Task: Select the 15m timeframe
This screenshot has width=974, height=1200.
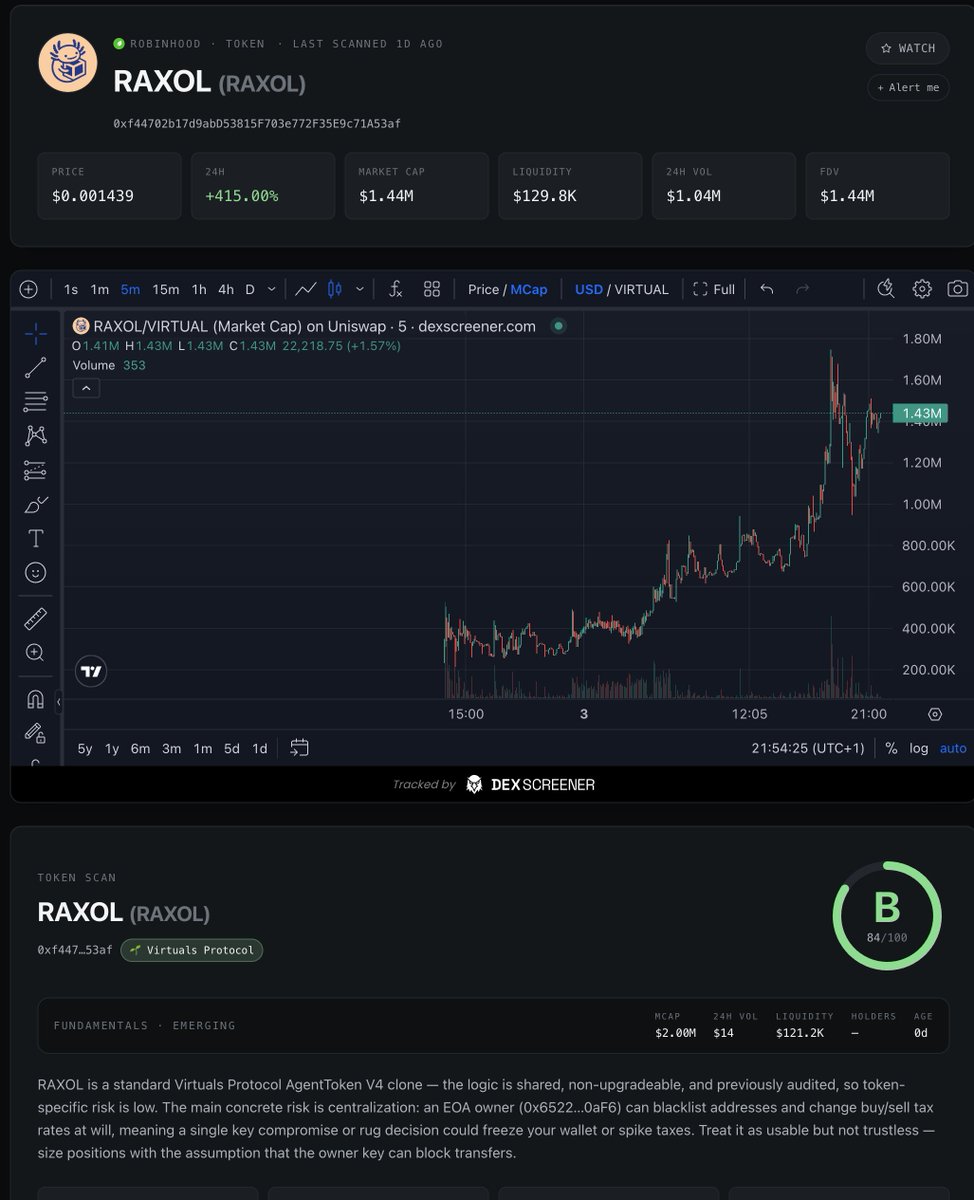Action: pos(166,289)
